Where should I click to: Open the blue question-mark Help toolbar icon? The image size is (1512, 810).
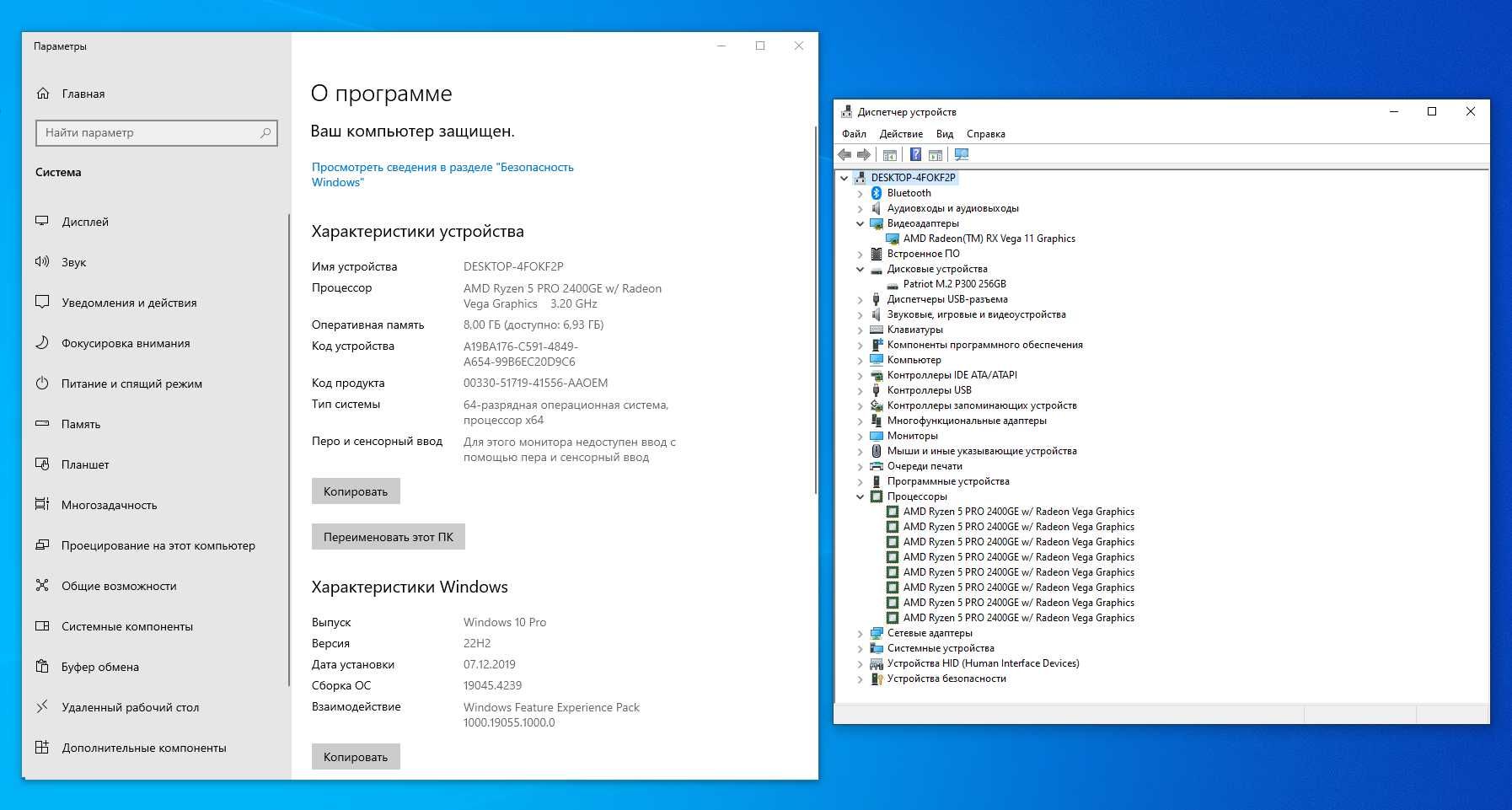click(x=915, y=154)
